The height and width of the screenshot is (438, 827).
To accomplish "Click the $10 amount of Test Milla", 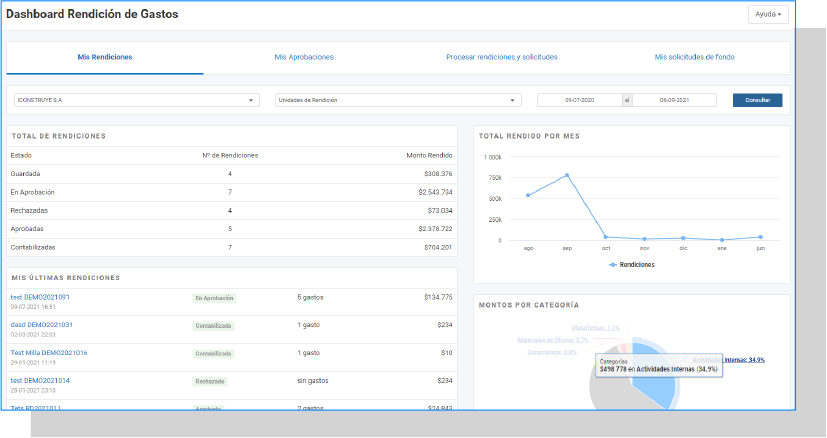I will [446, 353].
